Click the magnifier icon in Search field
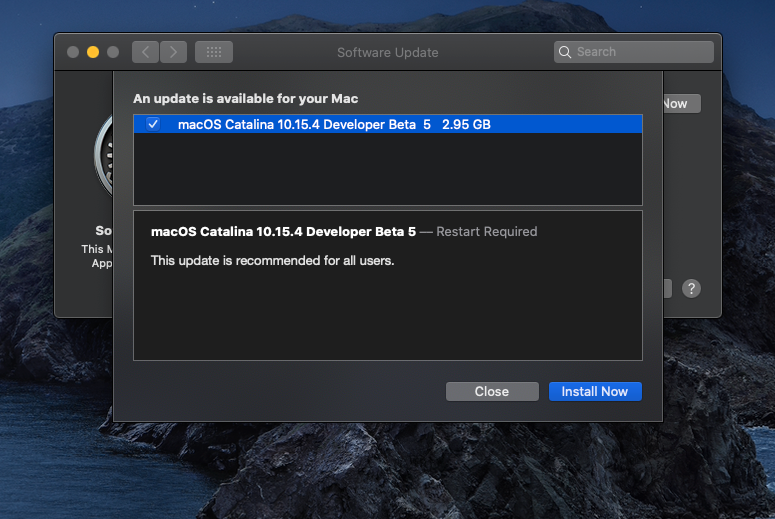Screen dimensions: 775x519 click(564, 52)
